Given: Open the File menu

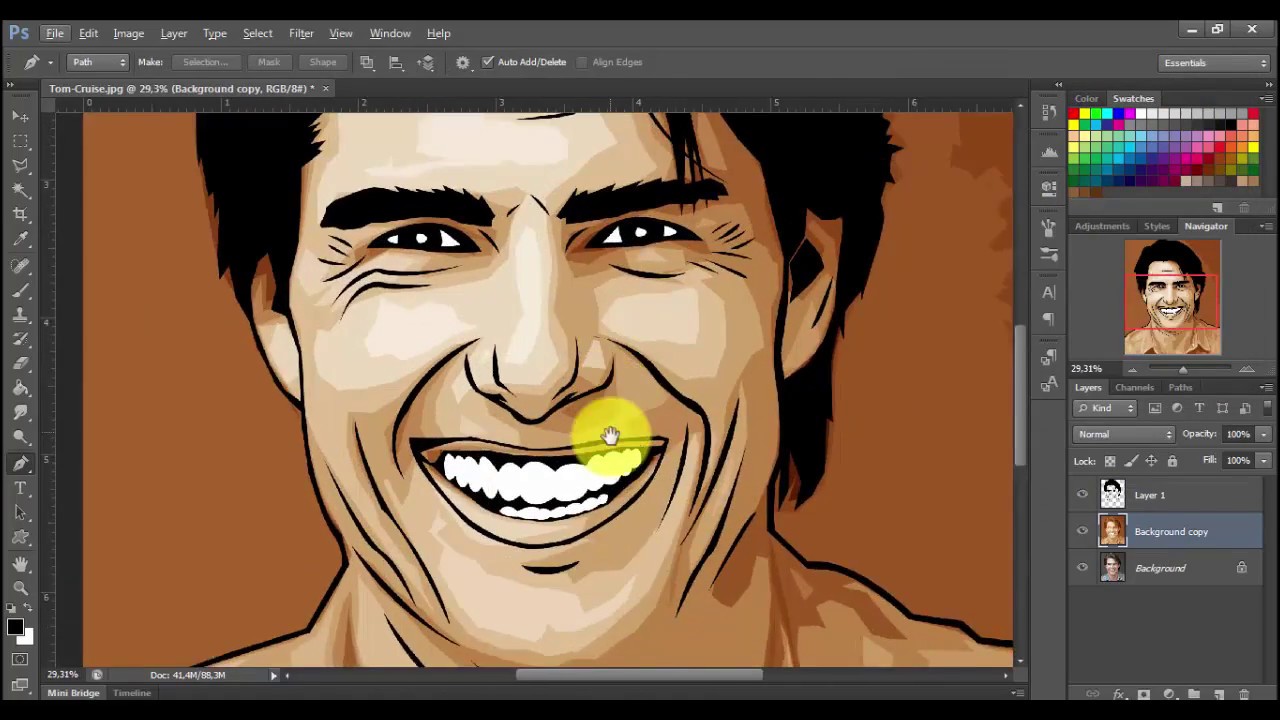Looking at the screenshot, I should point(55,33).
